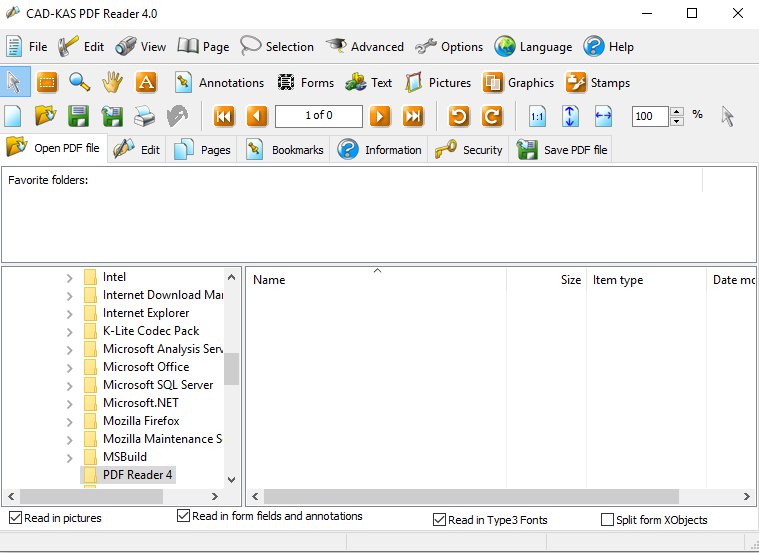759x553 pixels.
Task: Open the File menu
Action: [x=27, y=47]
